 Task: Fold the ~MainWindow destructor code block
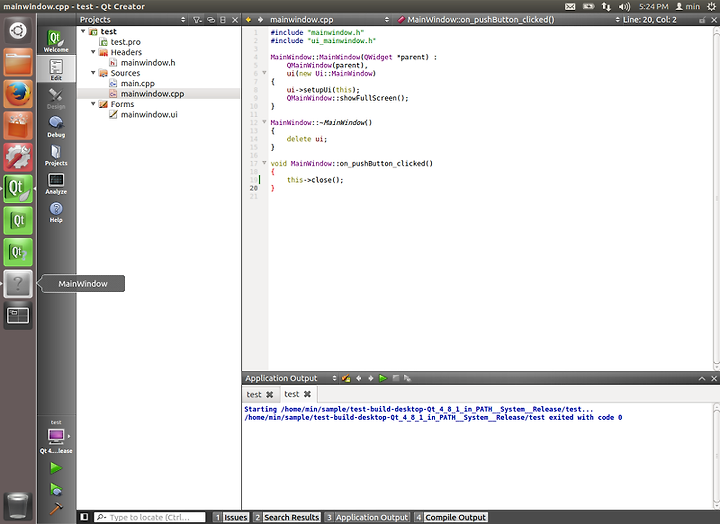[x=264, y=122]
